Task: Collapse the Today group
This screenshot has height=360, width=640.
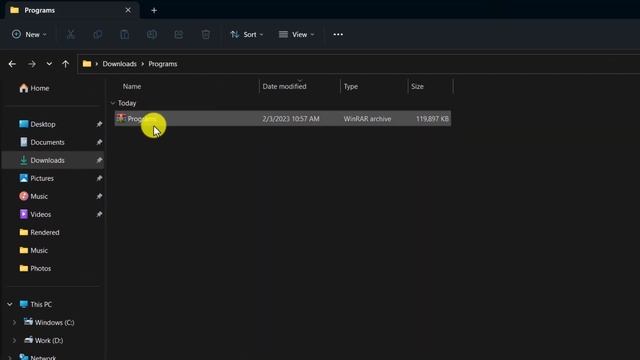Action: (113, 103)
